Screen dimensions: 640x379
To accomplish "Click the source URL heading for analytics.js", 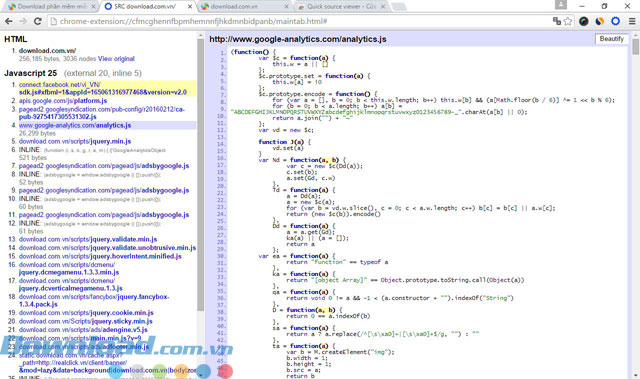I will [x=298, y=39].
